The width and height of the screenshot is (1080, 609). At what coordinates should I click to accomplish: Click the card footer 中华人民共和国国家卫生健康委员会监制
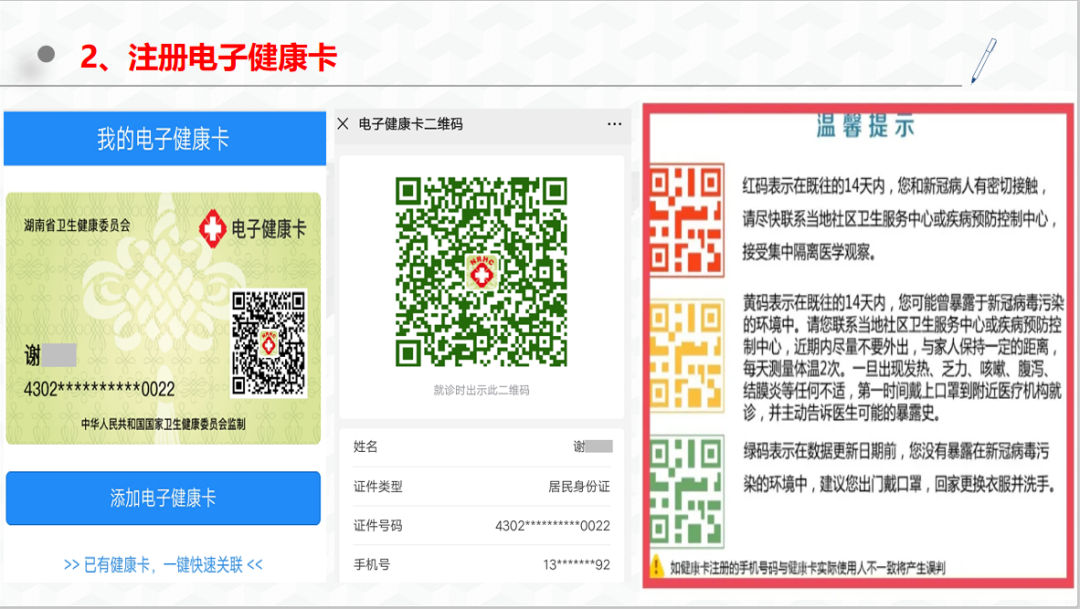[x=163, y=424]
